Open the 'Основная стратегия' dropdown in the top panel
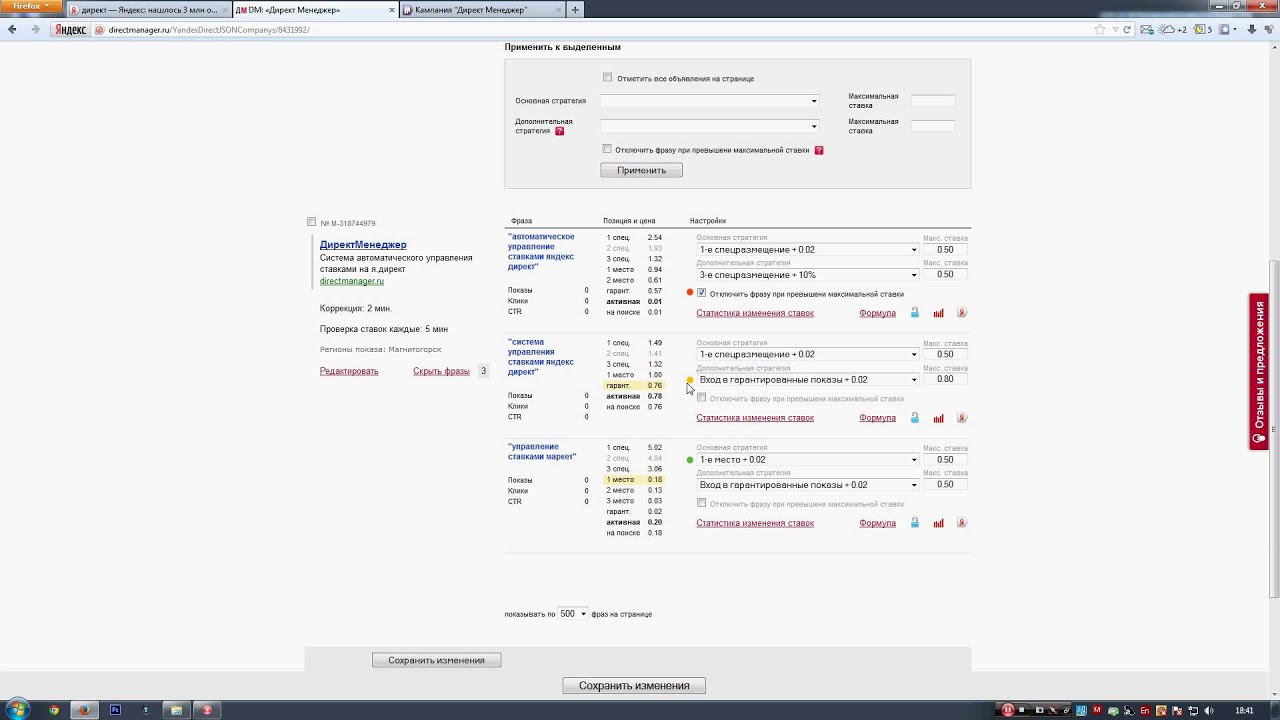This screenshot has height=720, width=1280. pos(709,101)
